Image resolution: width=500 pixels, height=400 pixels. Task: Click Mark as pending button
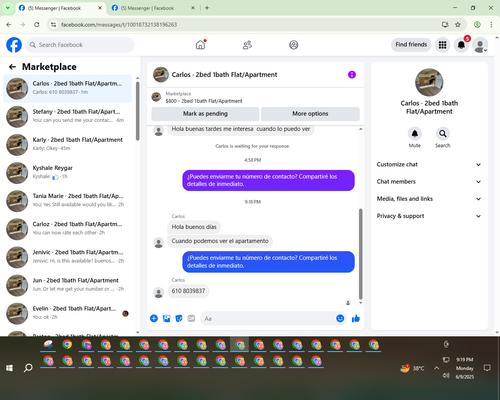pyautogui.click(x=205, y=114)
